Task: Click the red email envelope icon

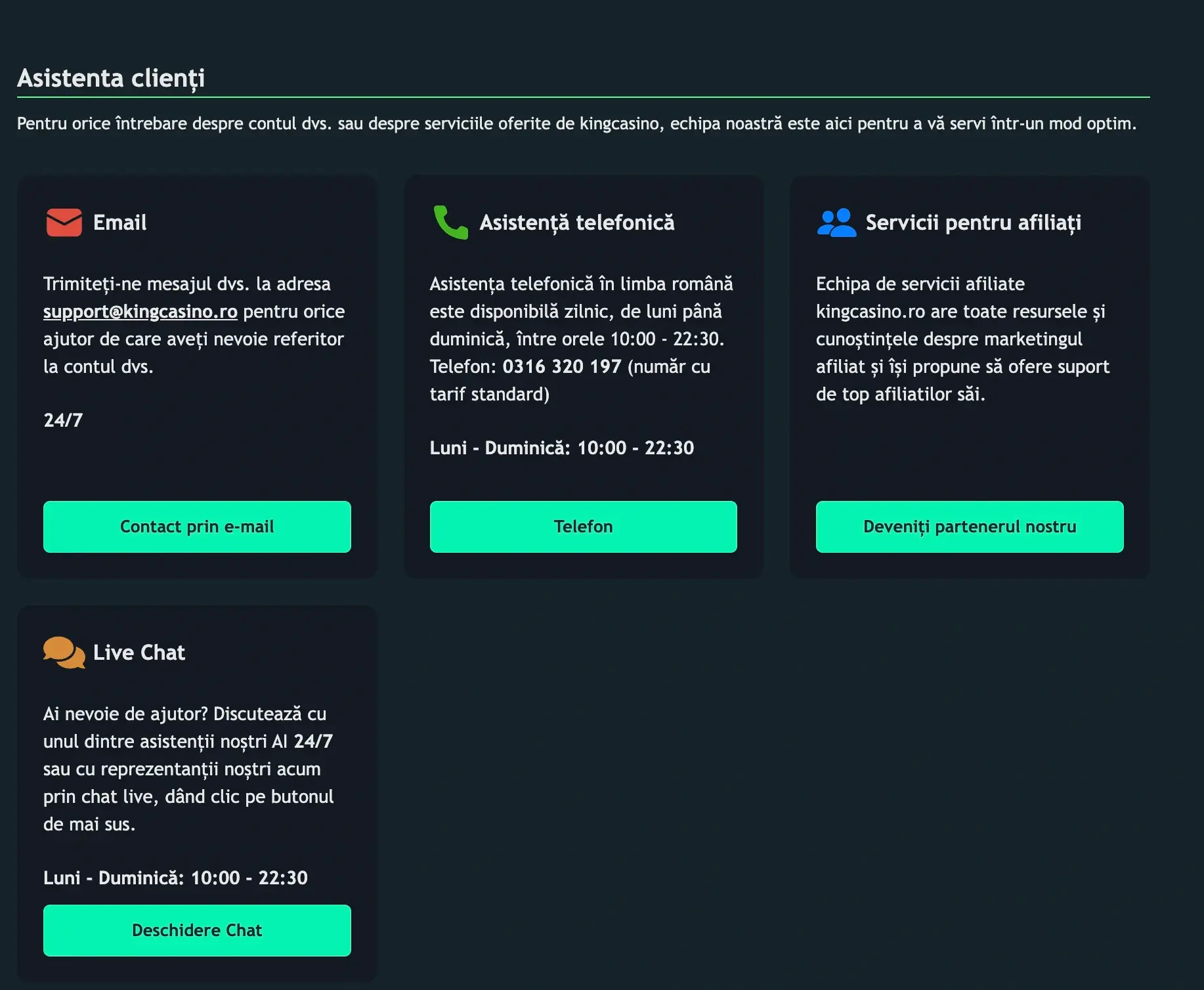Action: (64, 223)
